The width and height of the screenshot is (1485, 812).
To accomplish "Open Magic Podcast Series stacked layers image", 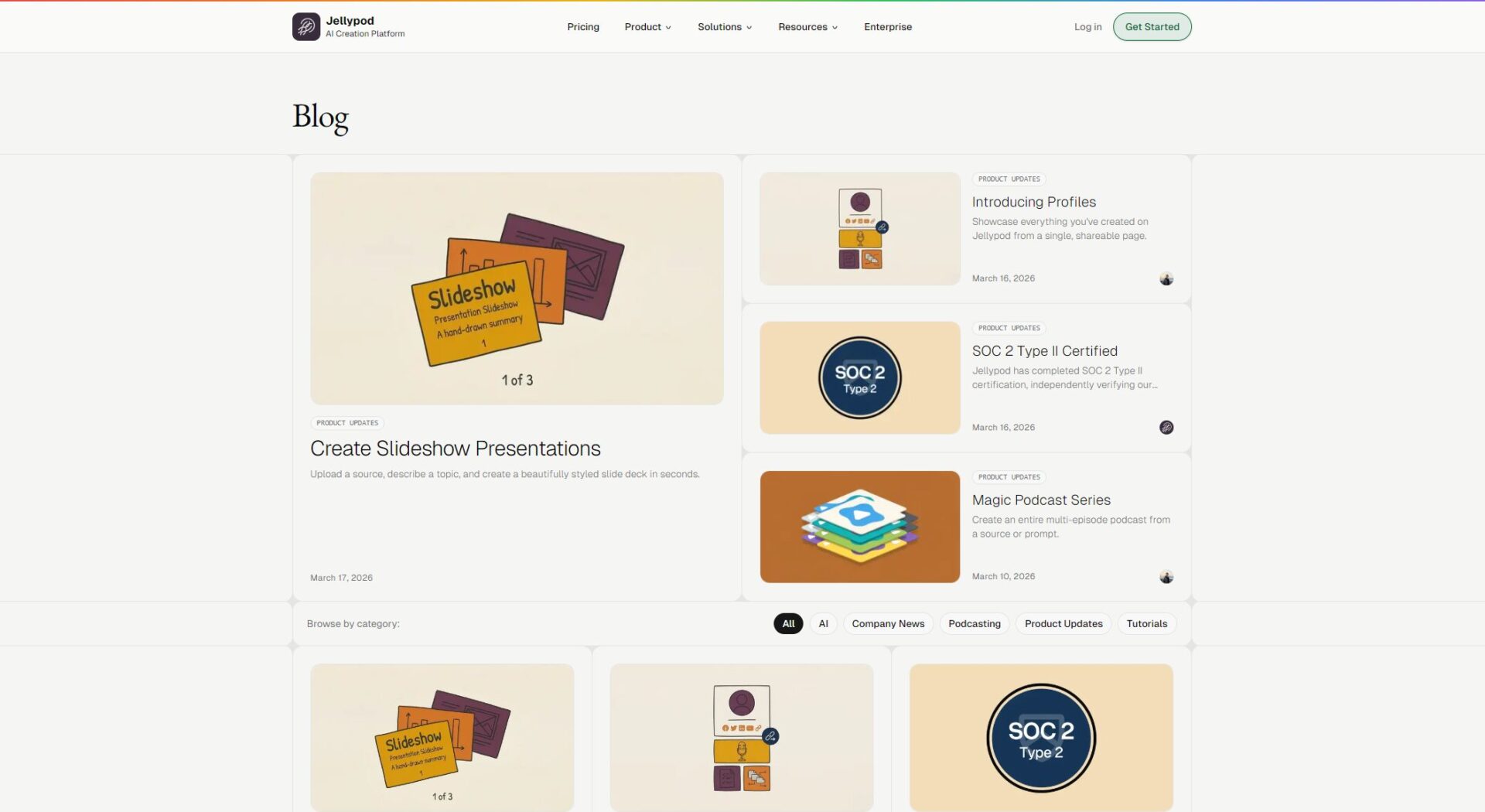I will coord(859,527).
